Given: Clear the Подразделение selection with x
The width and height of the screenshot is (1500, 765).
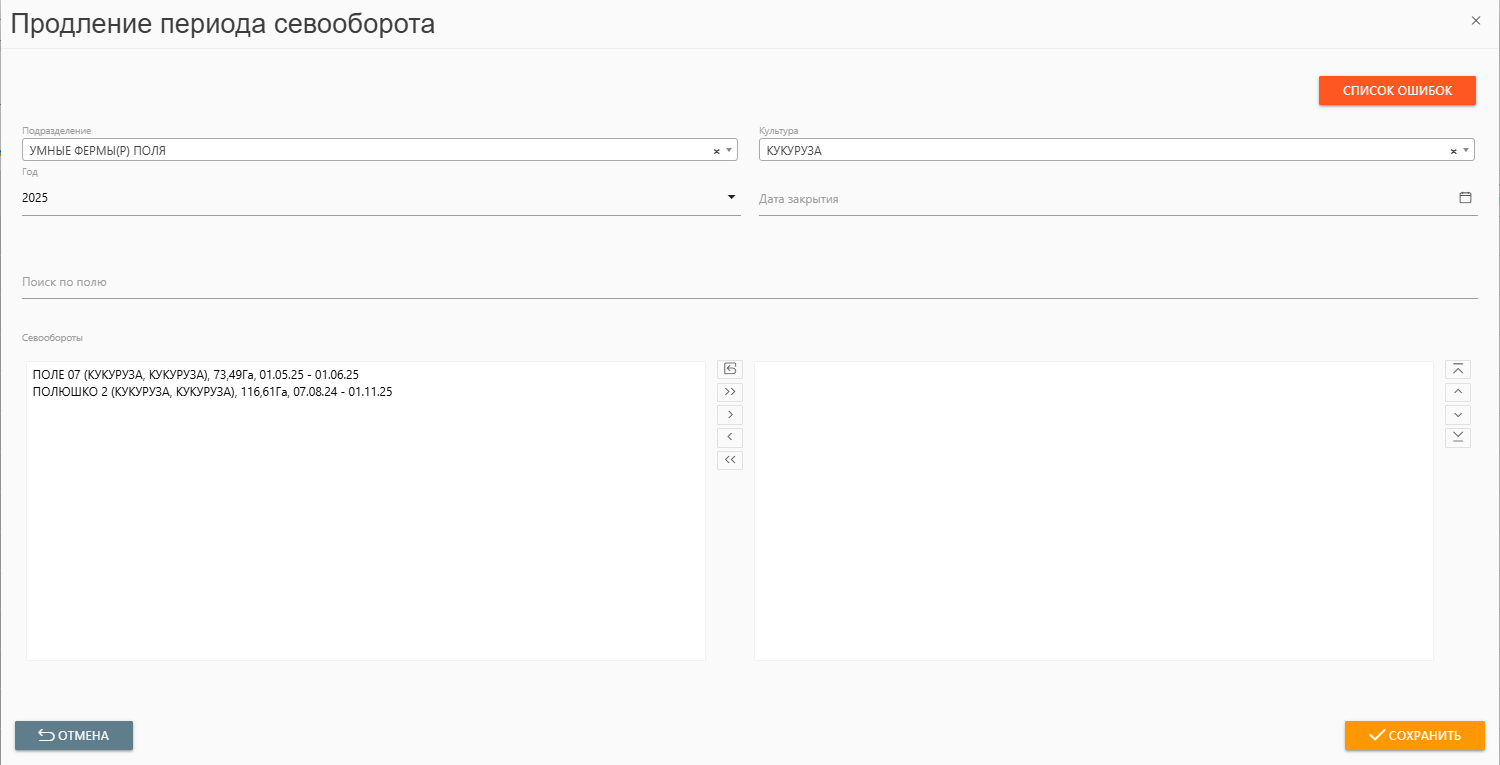Looking at the screenshot, I should tap(716, 151).
